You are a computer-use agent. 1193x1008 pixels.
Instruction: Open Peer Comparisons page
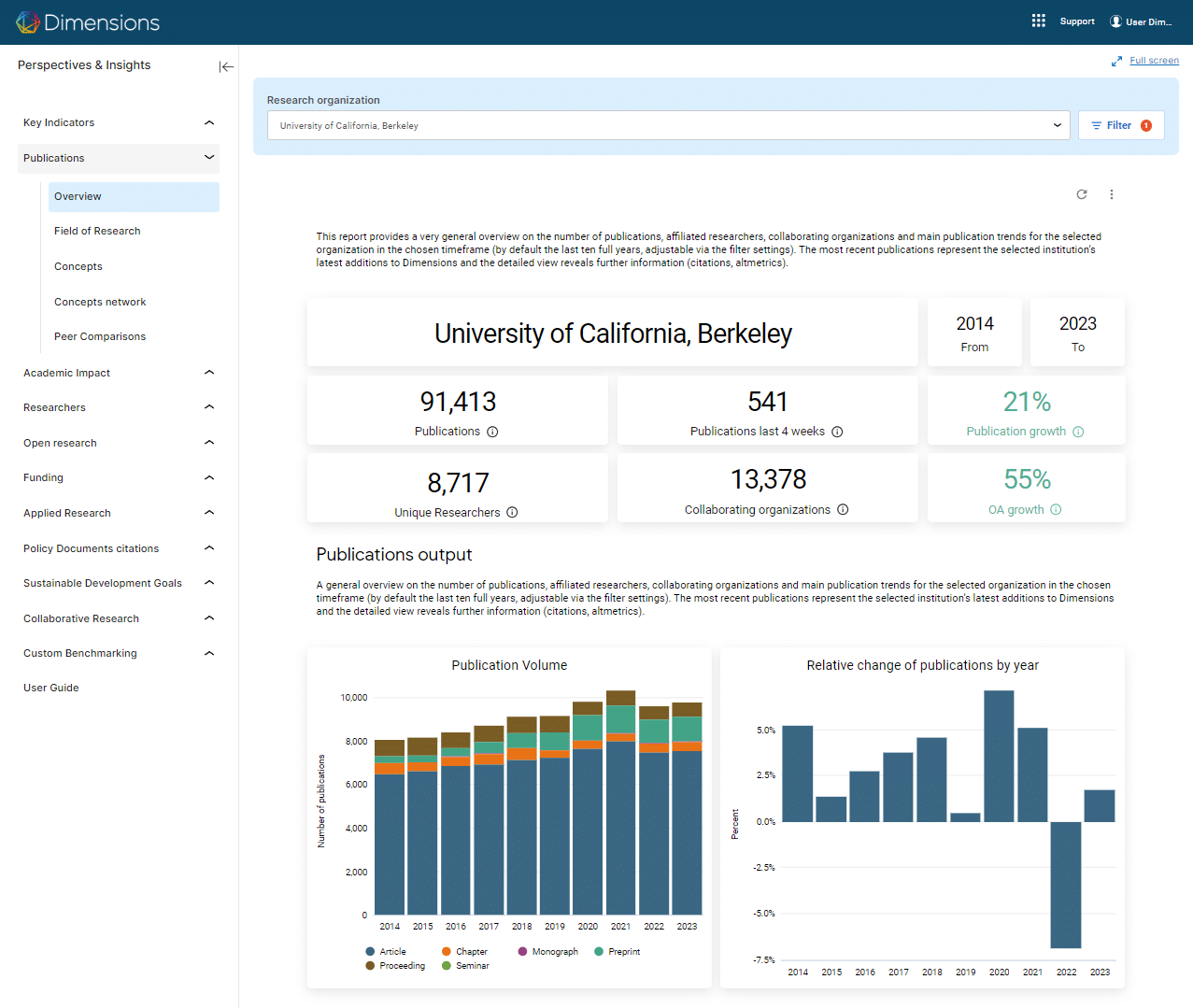pyautogui.click(x=100, y=336)
